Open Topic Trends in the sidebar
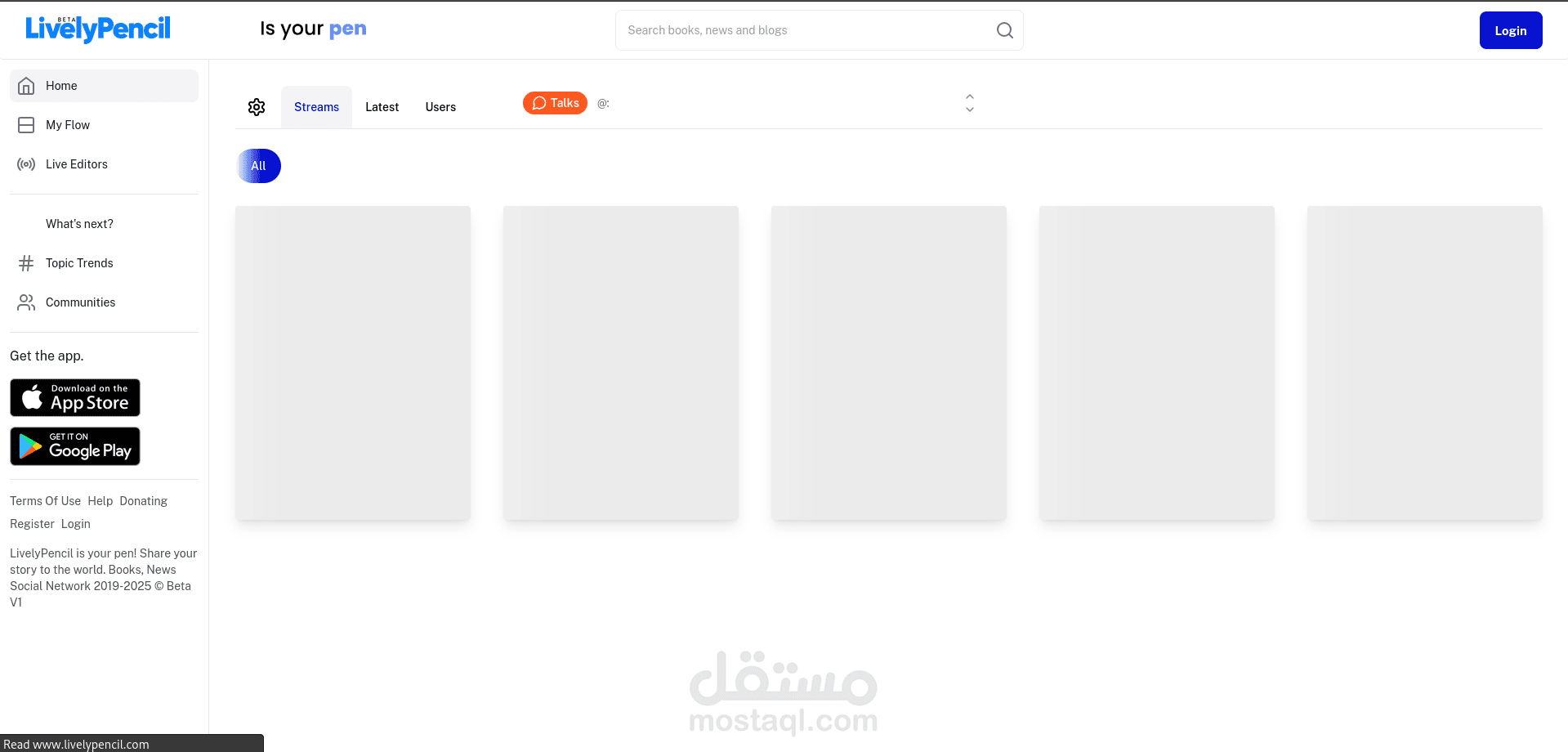Image resolution: width=1568 pixels, height=752 pixels. [x=104, y=263]
